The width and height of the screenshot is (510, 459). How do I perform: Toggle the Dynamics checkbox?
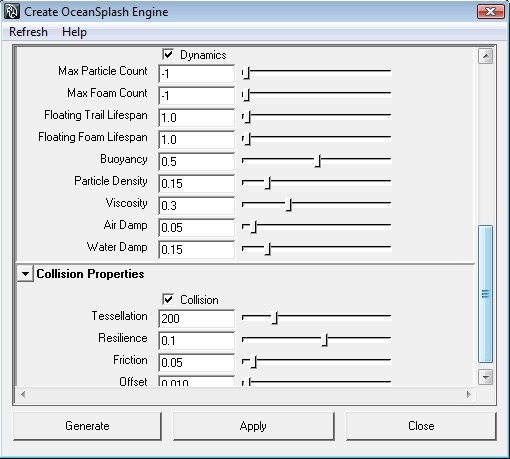tap(168, 54)
